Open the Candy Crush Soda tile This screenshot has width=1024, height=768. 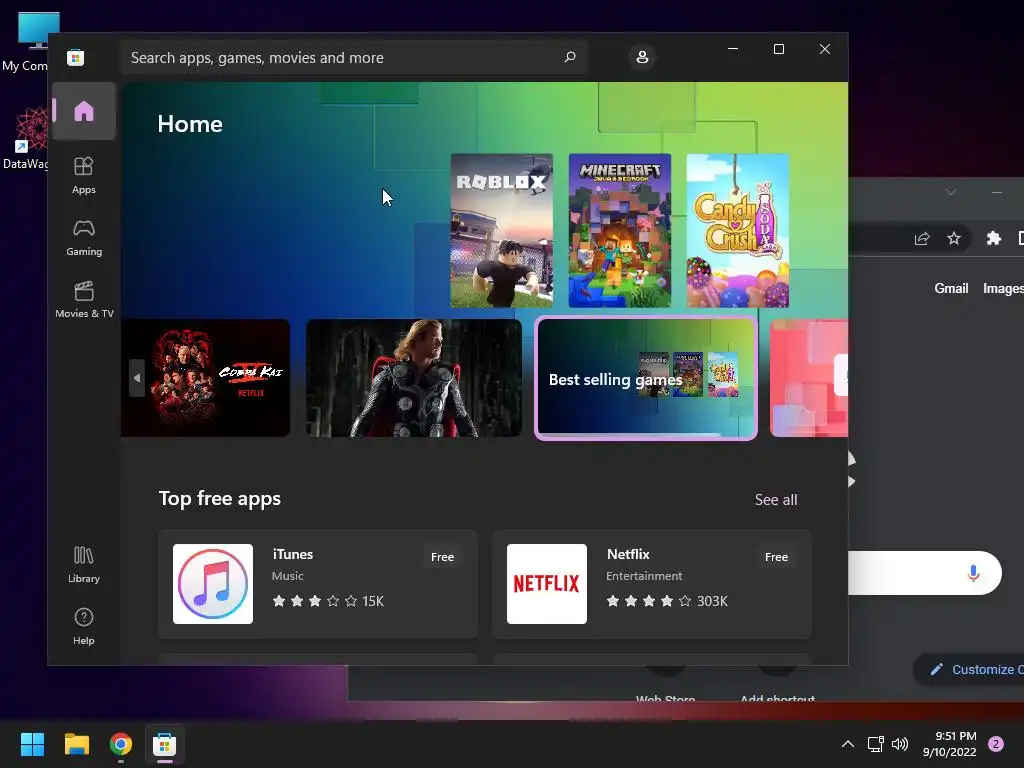[x=738, y=231]
